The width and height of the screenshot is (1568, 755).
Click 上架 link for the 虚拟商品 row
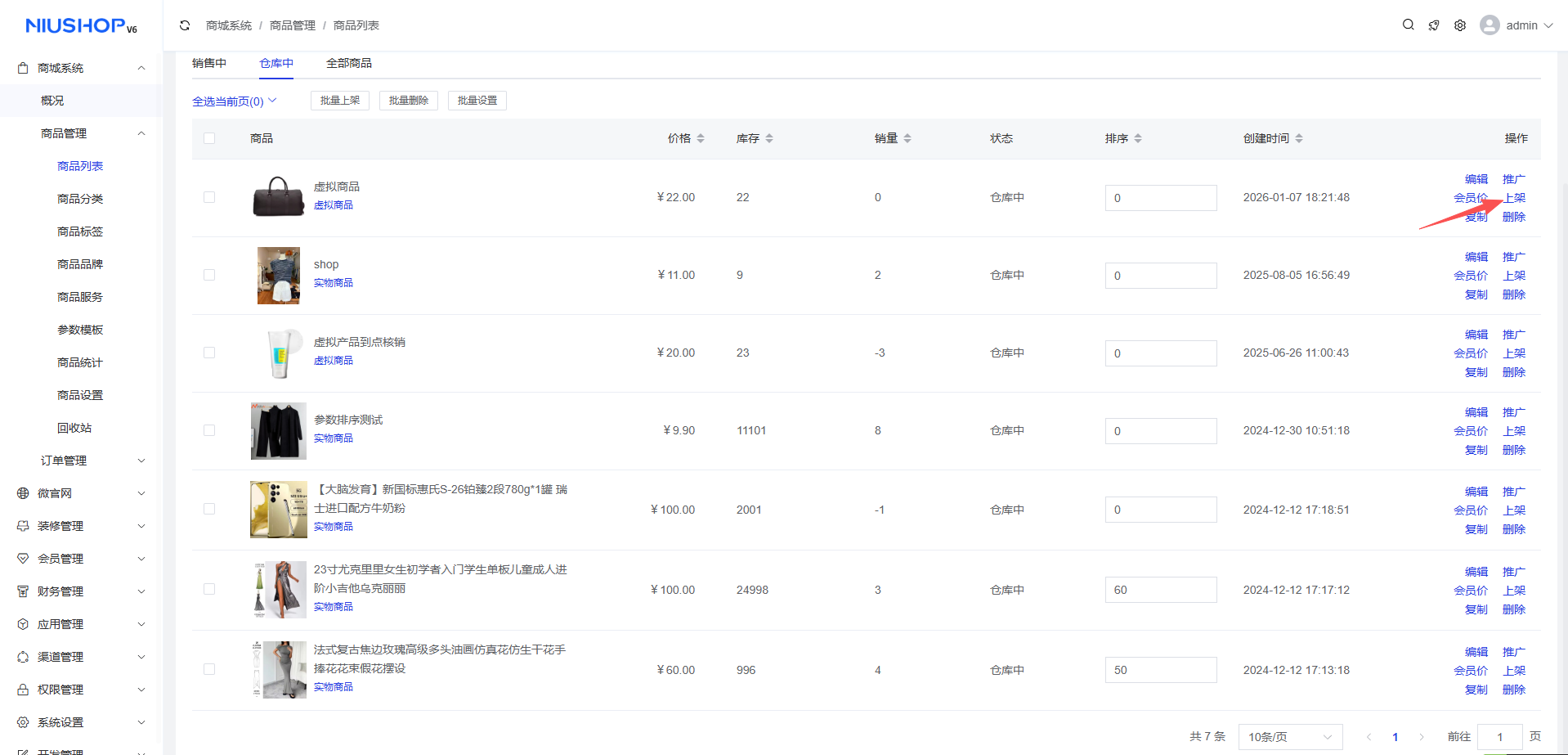point(1514,198)
